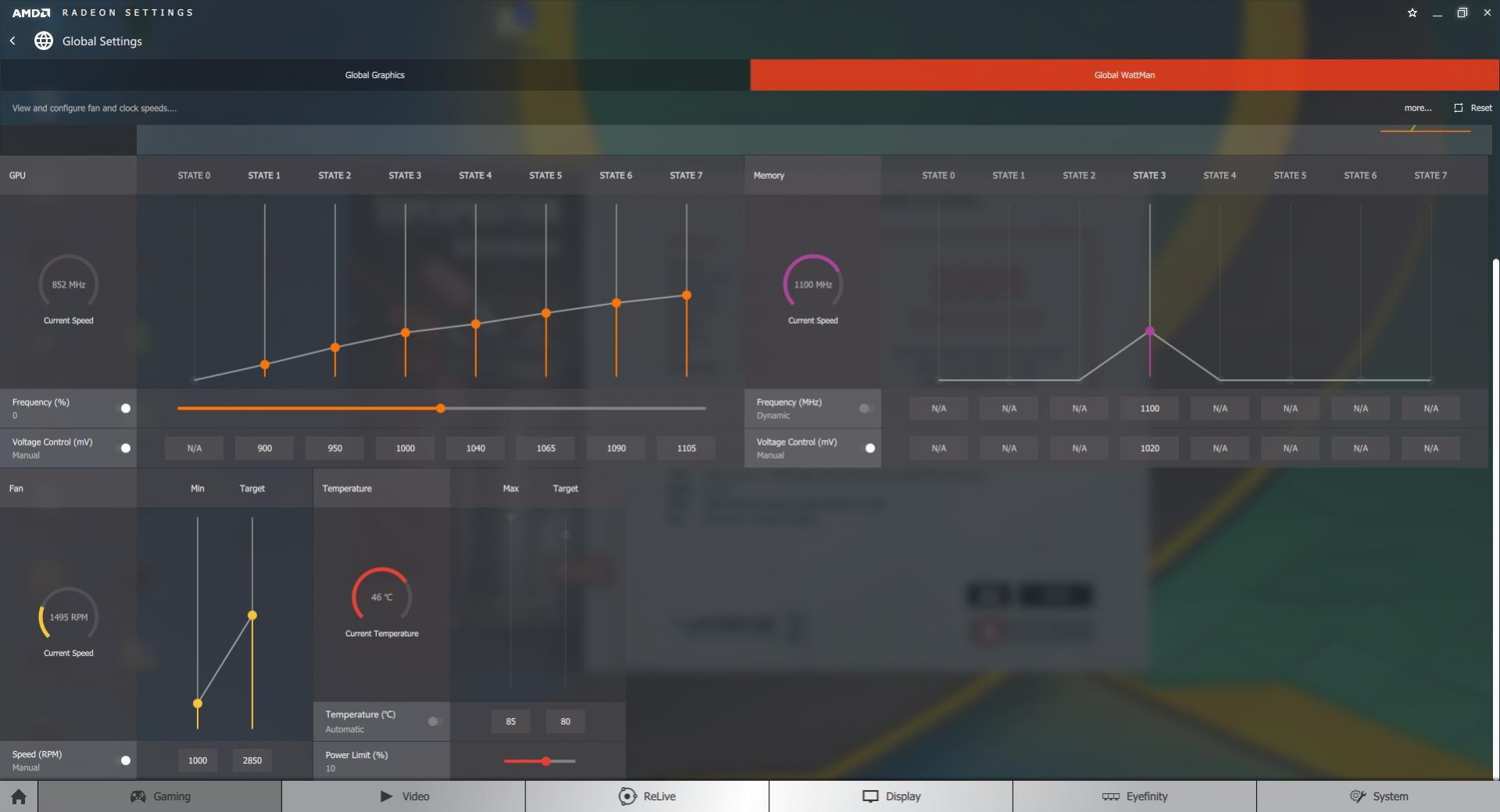Edit GPU State 2 voltage 950 field

tap(335, 448)
